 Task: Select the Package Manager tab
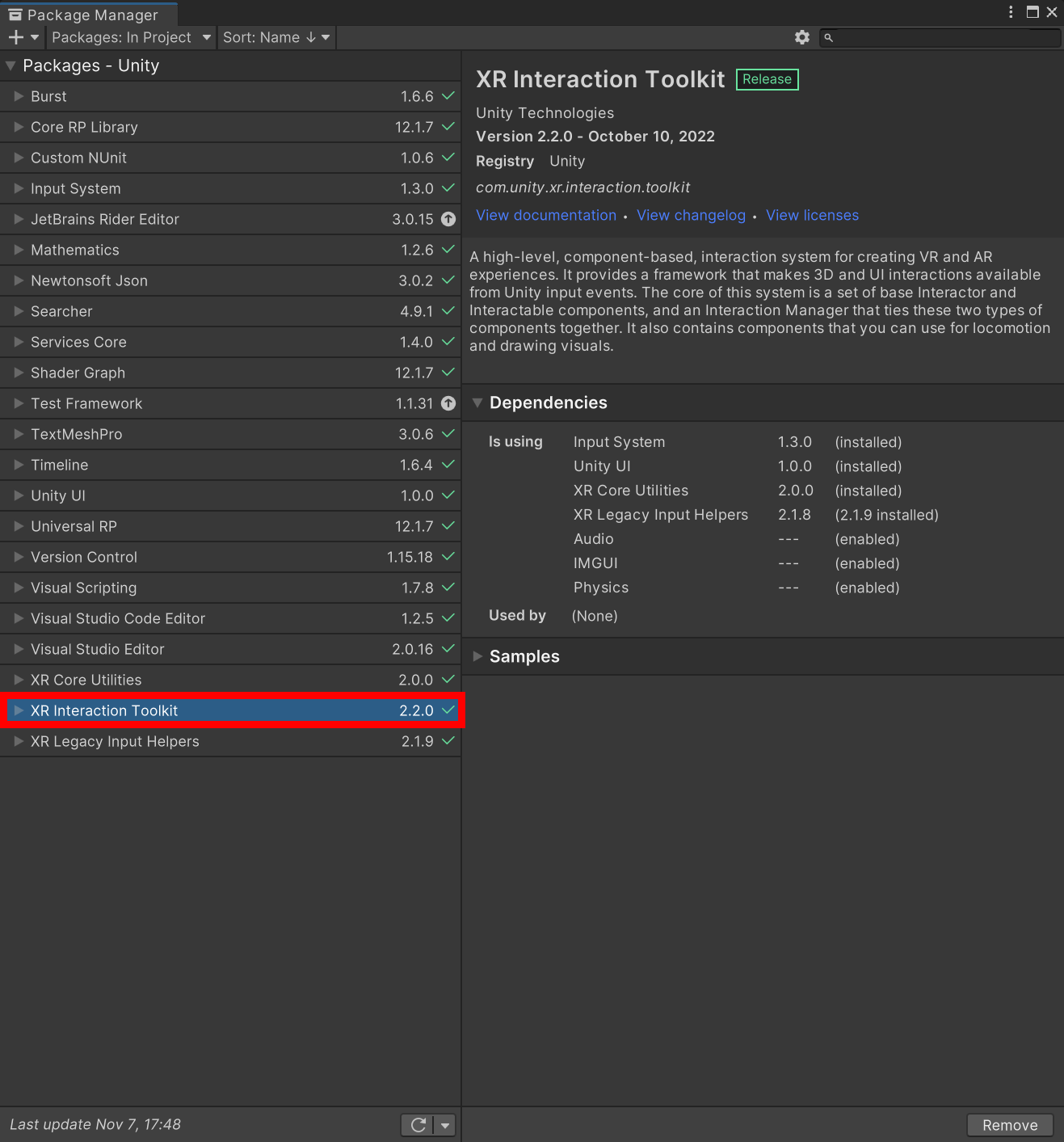point(89,15)
